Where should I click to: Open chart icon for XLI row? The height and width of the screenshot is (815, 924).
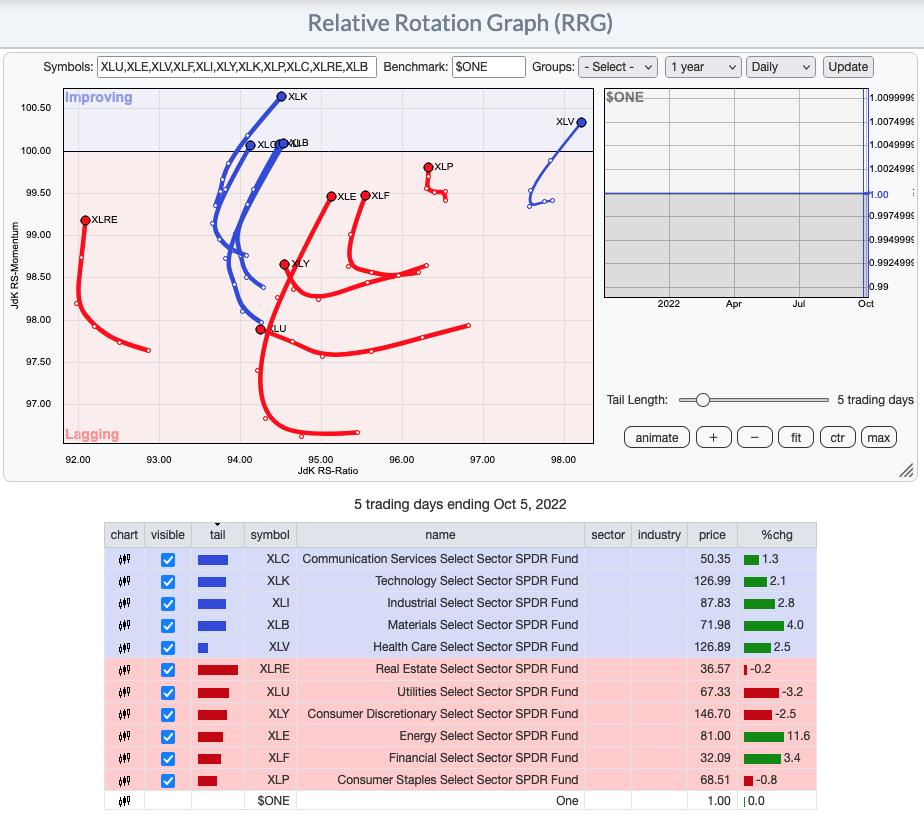point(124,603)
